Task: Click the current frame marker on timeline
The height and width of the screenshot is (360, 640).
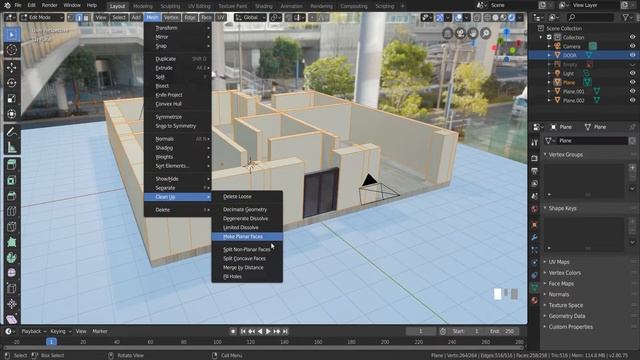Action: (51, 342)
